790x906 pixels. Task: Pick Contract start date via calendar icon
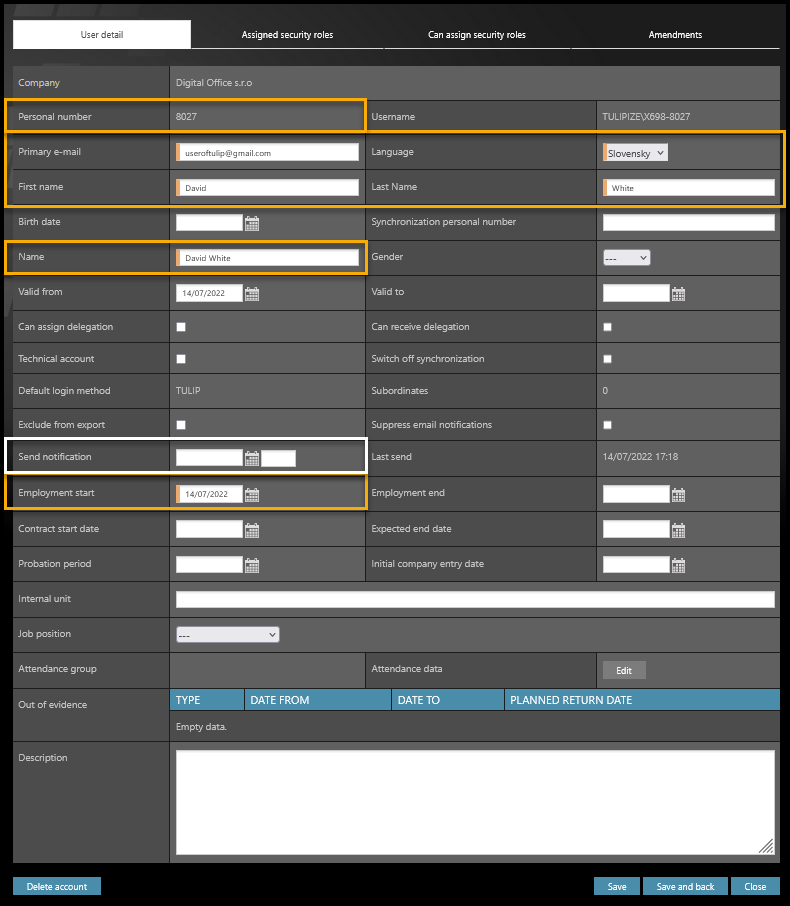(252, 530)
